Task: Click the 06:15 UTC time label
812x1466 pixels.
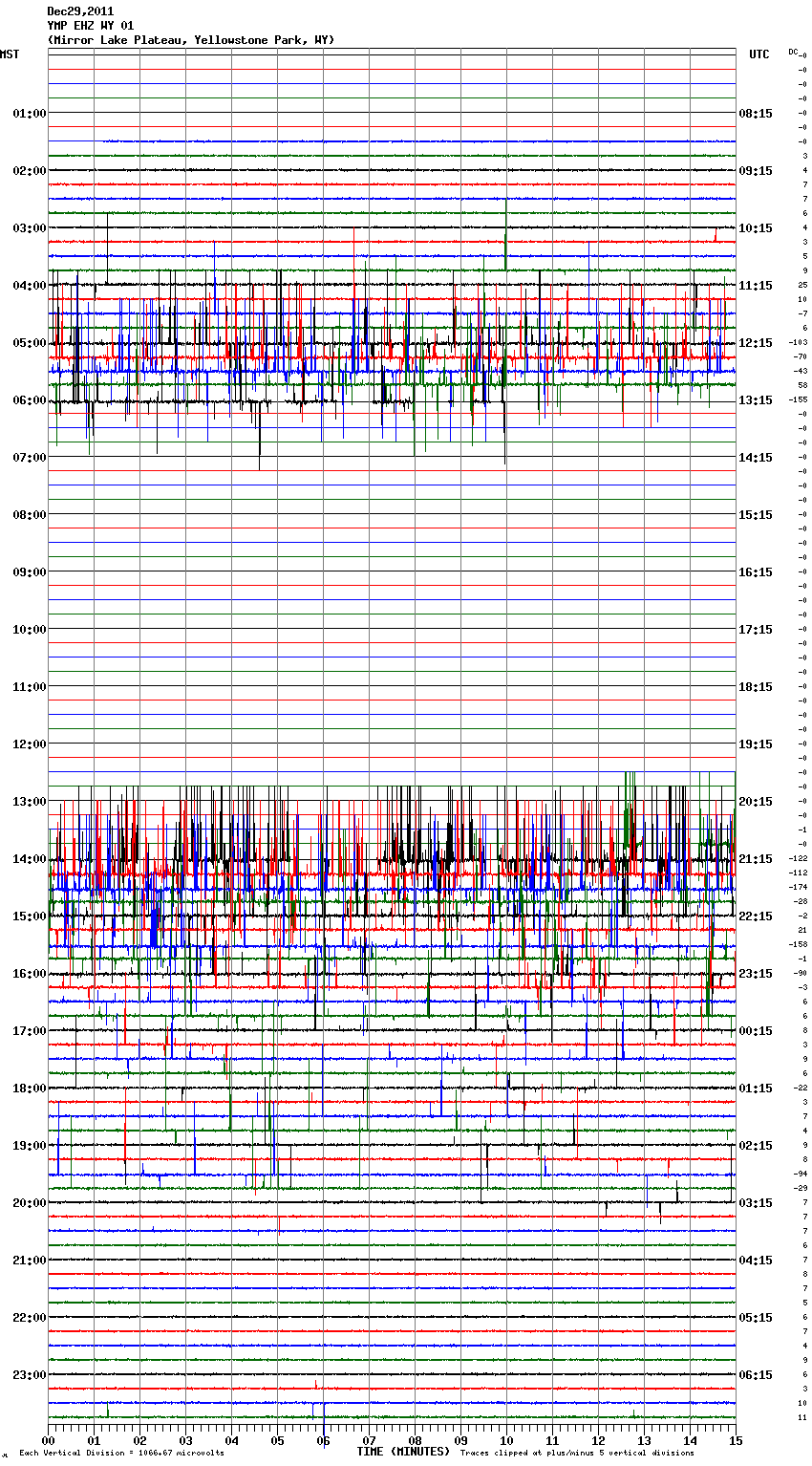Action: [756, 1375]
